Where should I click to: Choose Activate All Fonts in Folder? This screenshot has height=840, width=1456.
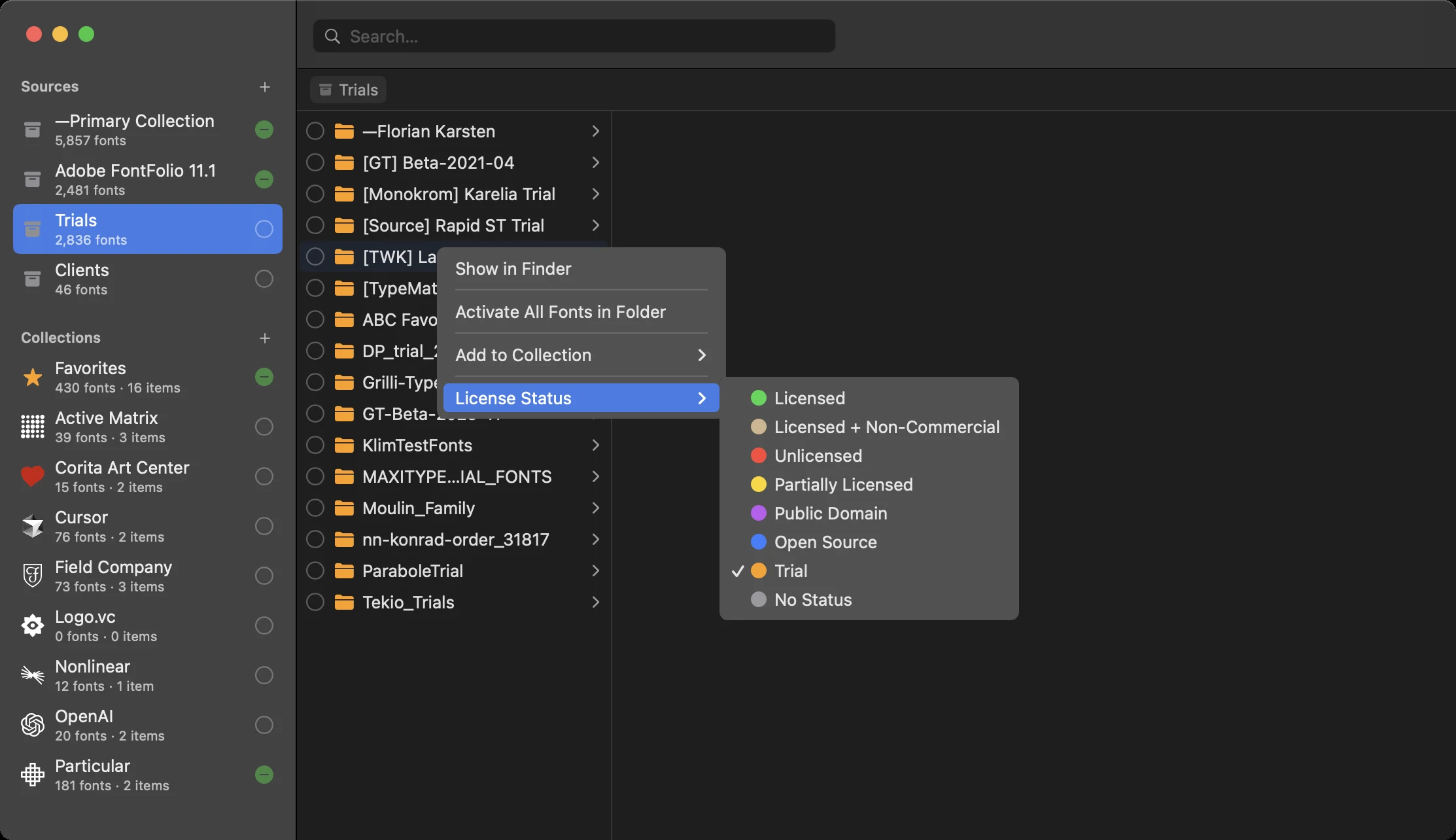(x=581, y=312)
